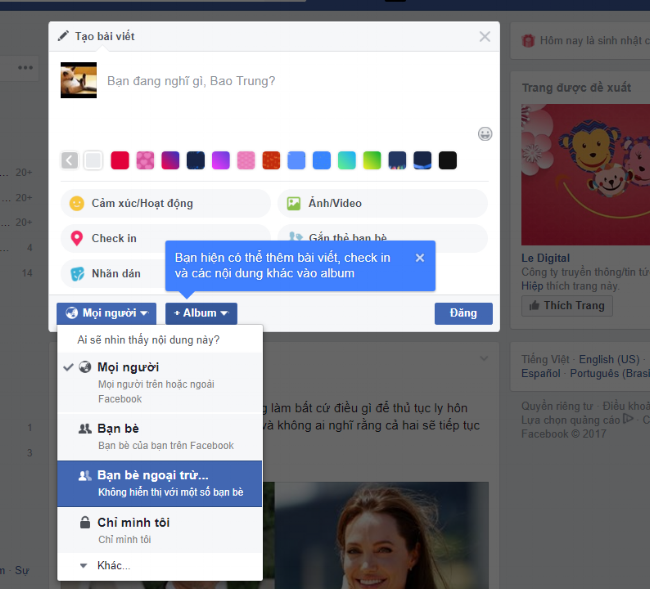Click the emoji smiley icon in composer
Image resolution: width=650 pixels, height=589 pixels.
point(485,134)
